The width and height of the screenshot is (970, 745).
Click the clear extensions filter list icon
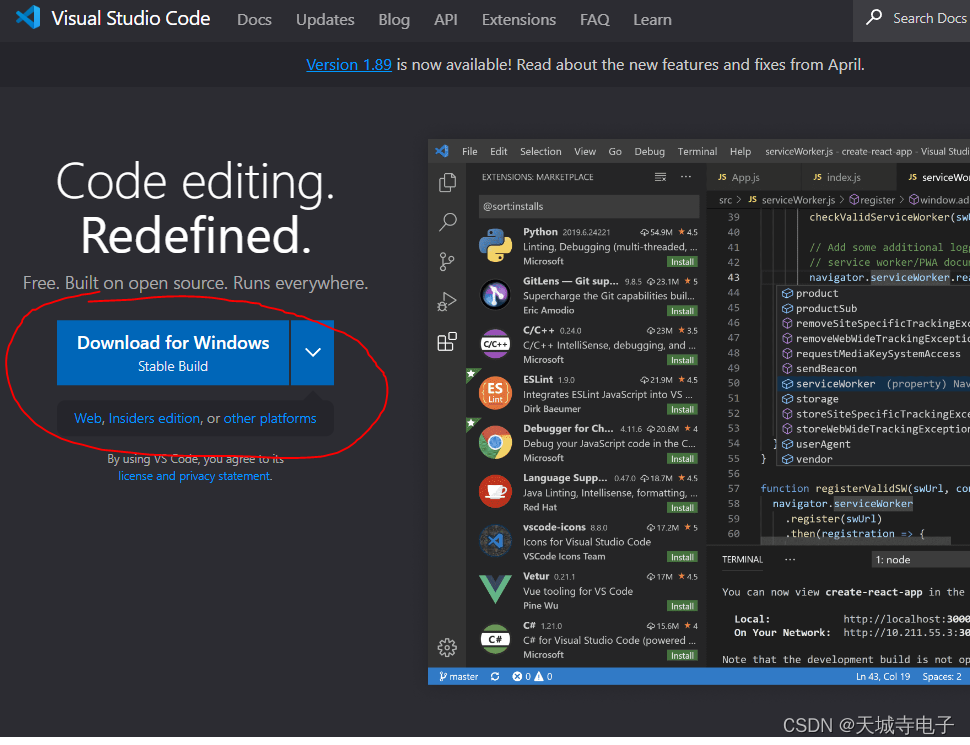(x=661, y=177)
